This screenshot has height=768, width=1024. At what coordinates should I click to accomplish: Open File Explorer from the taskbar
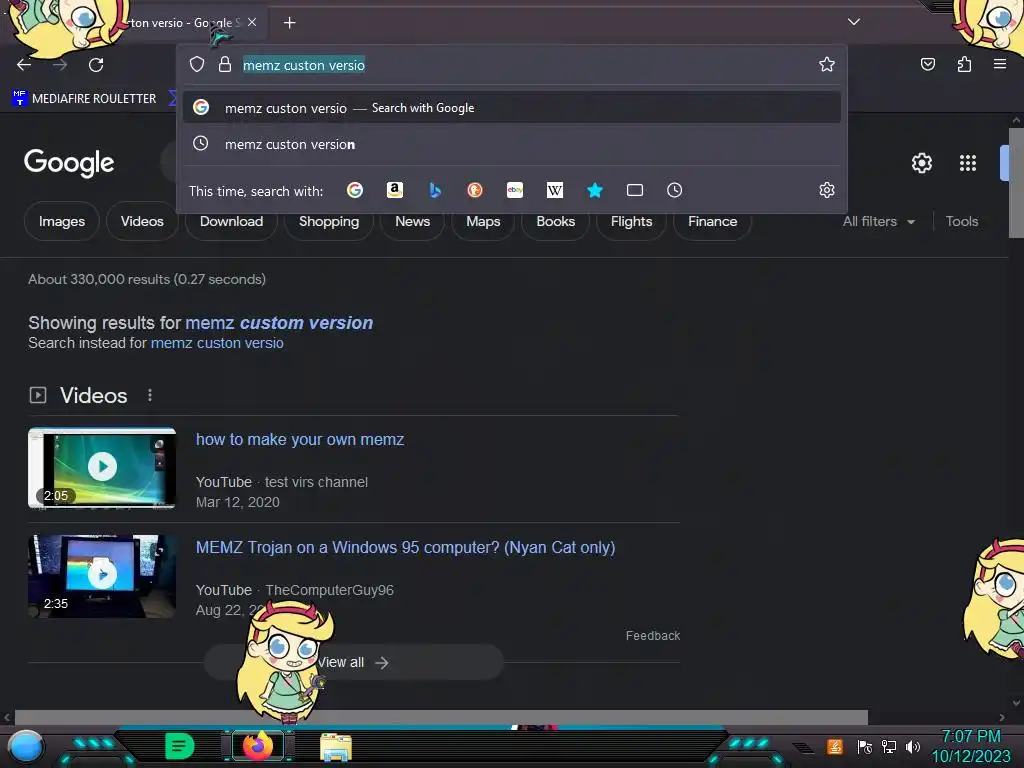336,747
